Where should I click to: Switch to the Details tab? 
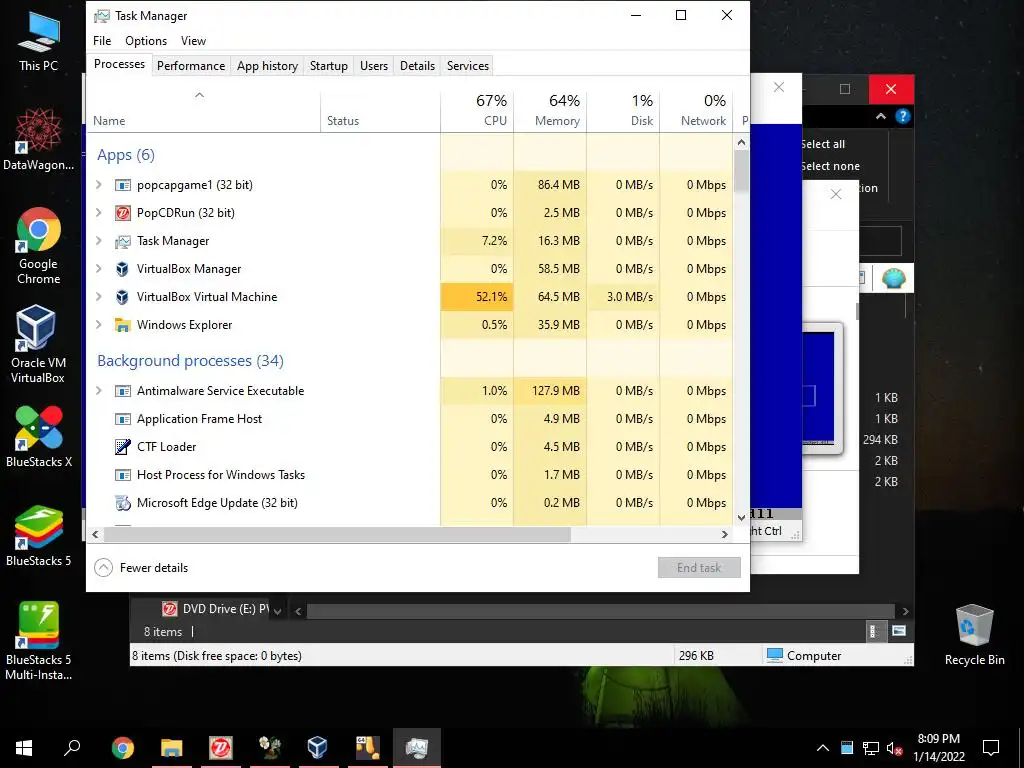(417, 66)
